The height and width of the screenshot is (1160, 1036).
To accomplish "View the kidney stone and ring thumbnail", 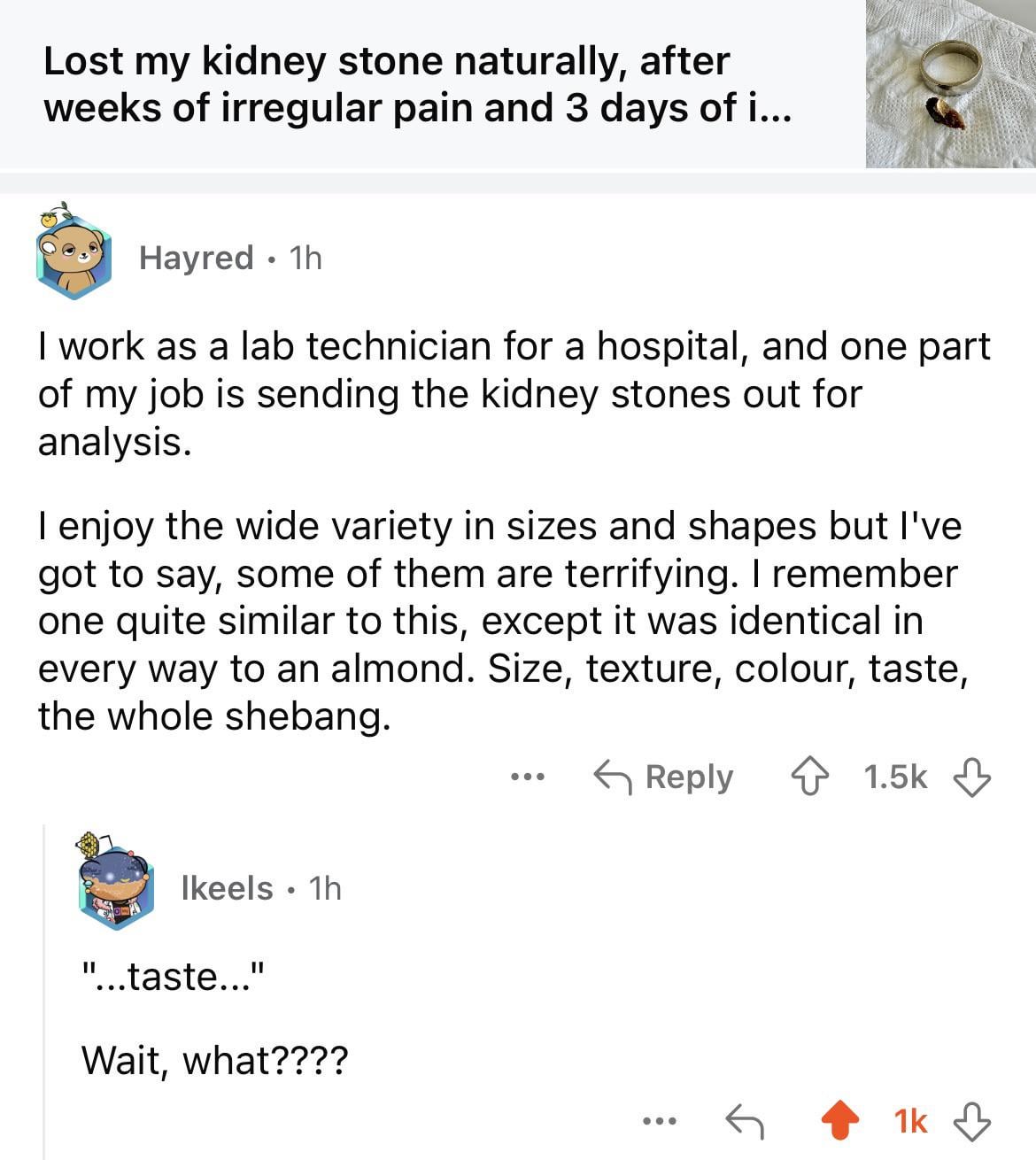I will 950,84.
